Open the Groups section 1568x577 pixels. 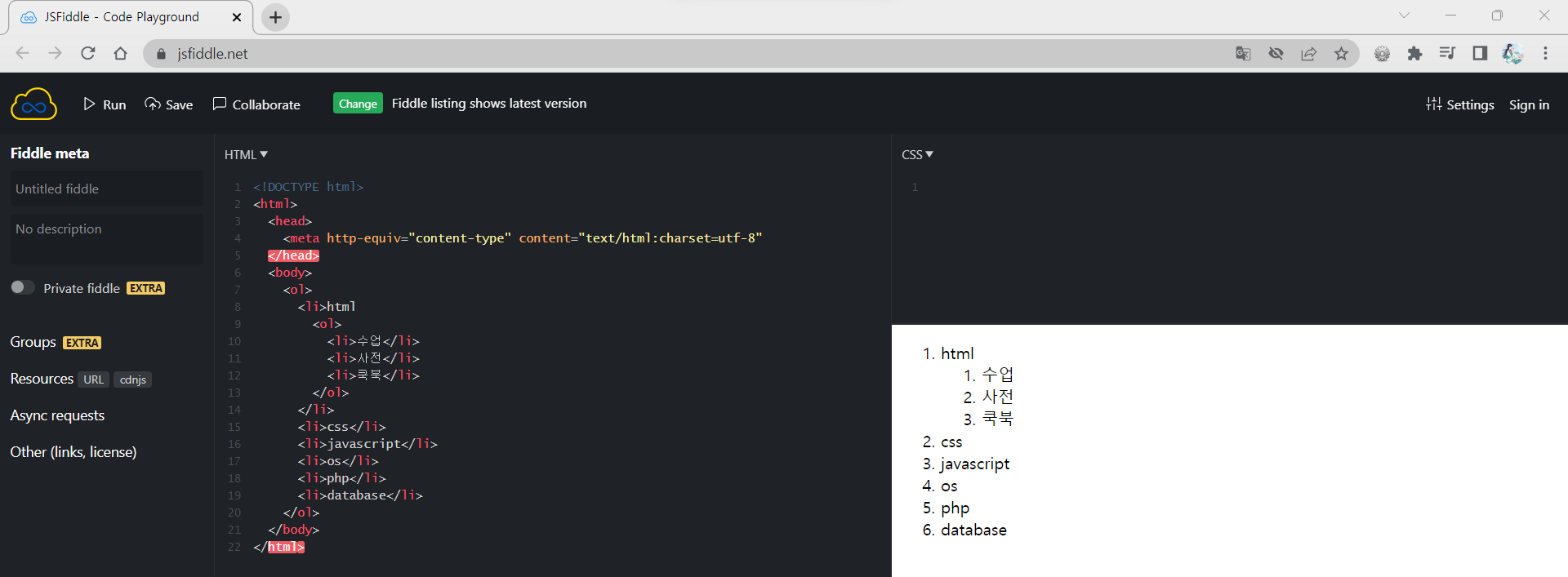pos(33,342)
